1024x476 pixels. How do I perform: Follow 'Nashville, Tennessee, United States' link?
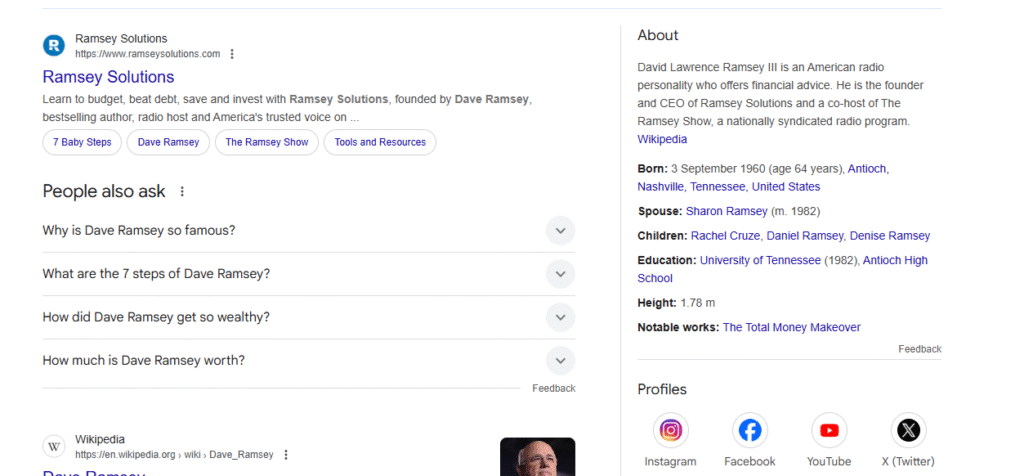729,187
